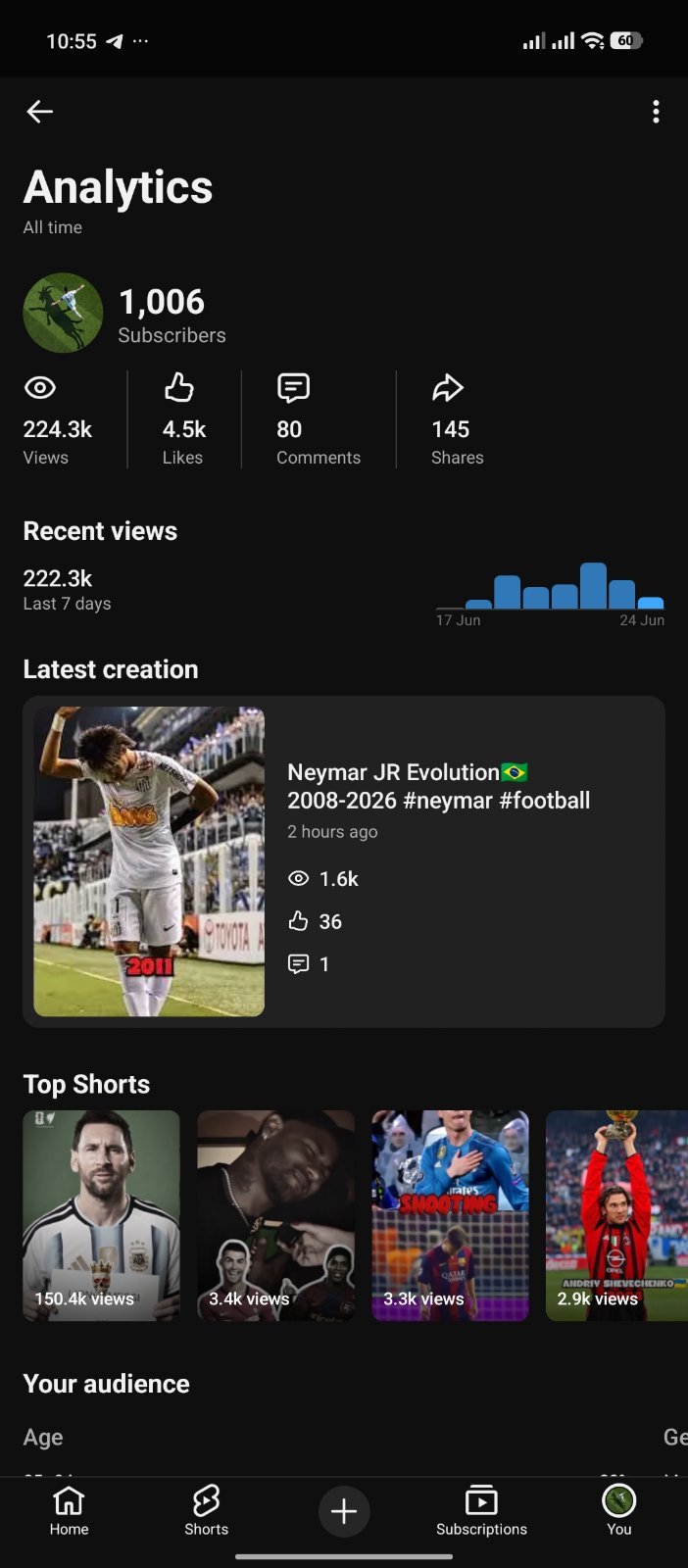The width and height of the screenshot is (688, 1568).
Task: Tap the 24 Jun chart date label
Action: (642, 620)
